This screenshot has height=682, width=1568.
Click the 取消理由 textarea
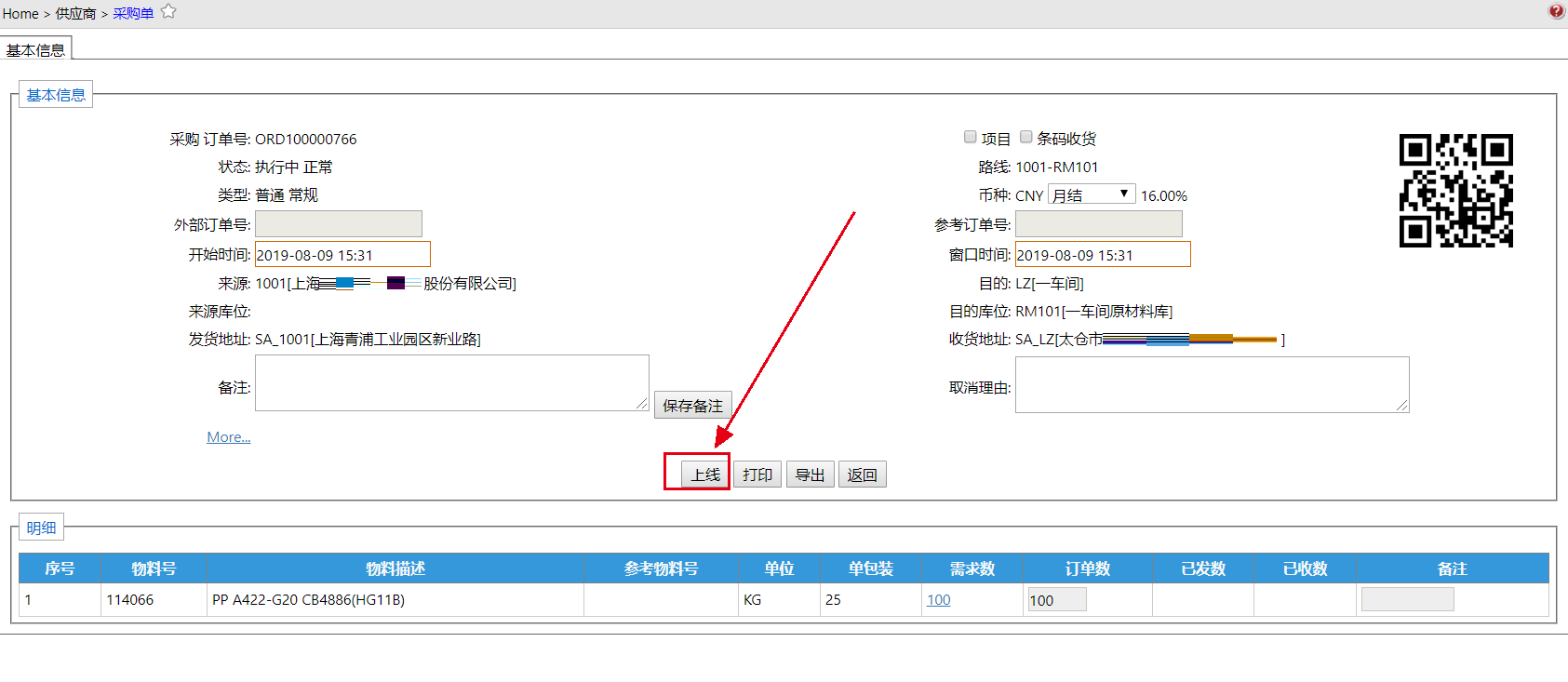[x=1213, y=384]
